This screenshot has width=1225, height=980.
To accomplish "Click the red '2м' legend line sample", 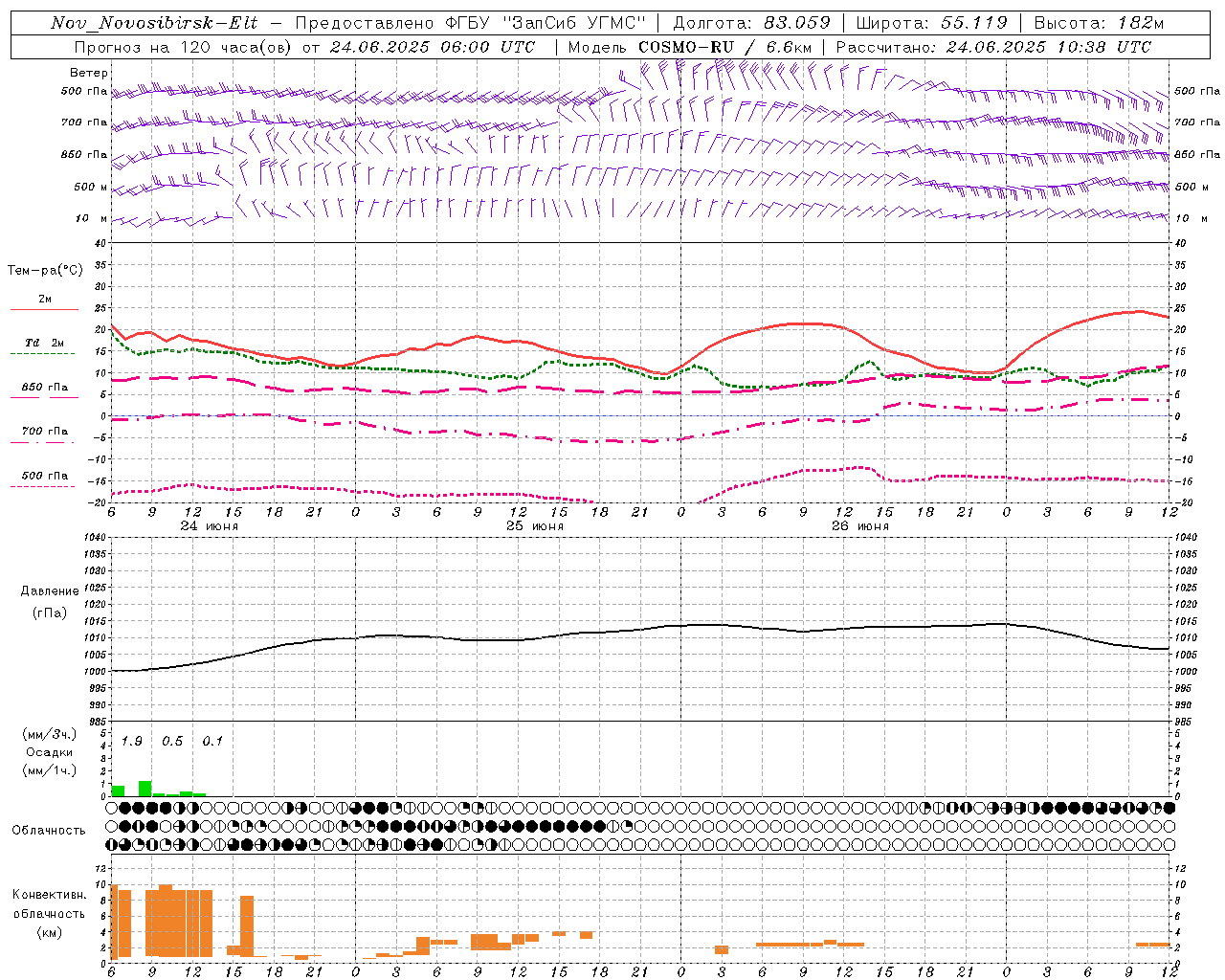I will coord(44,309).
